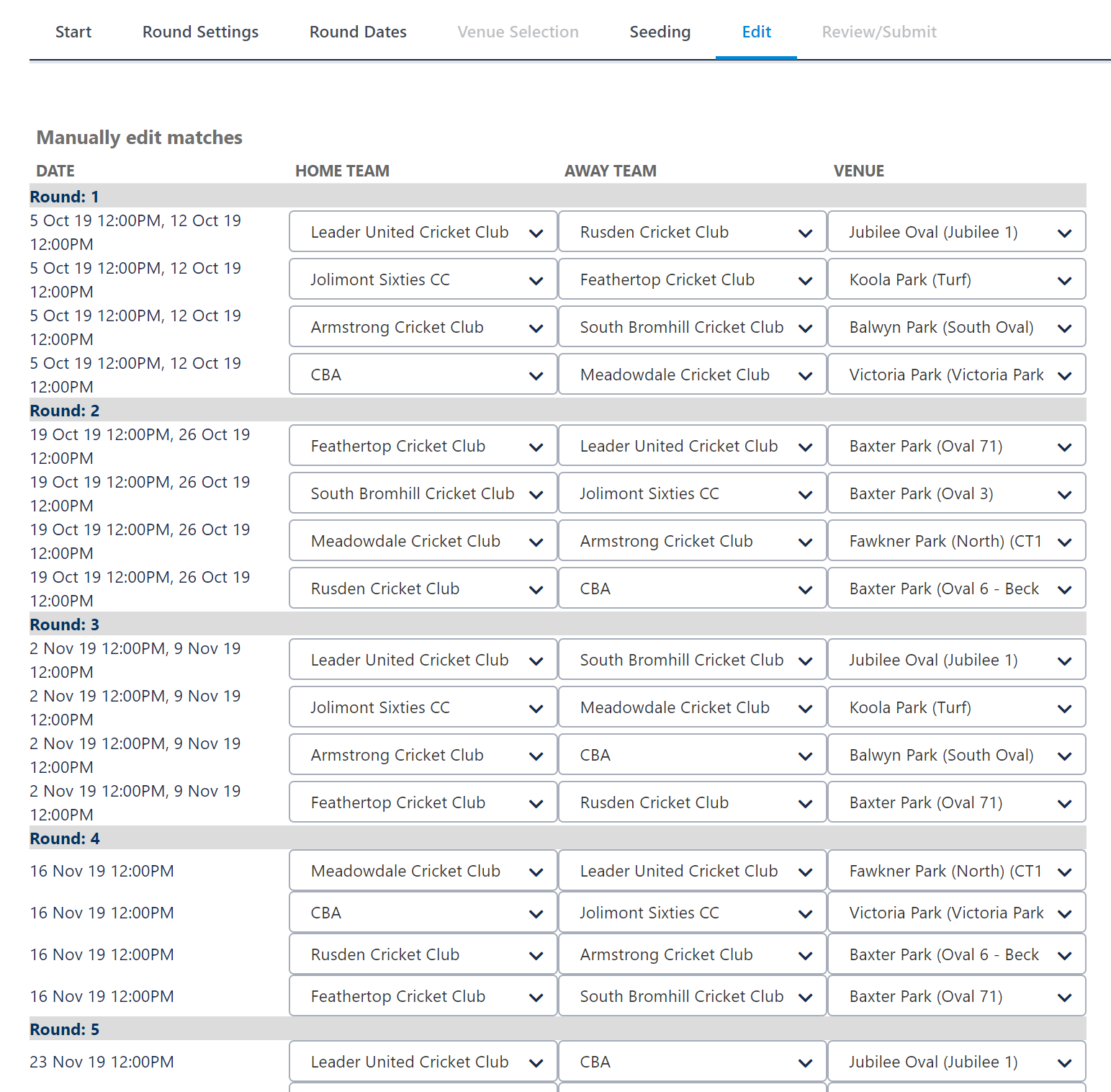Open Round 3 Baxter Park (Oval 71) venue
Screen dimensions: 1111x1092
coord(957,802)
